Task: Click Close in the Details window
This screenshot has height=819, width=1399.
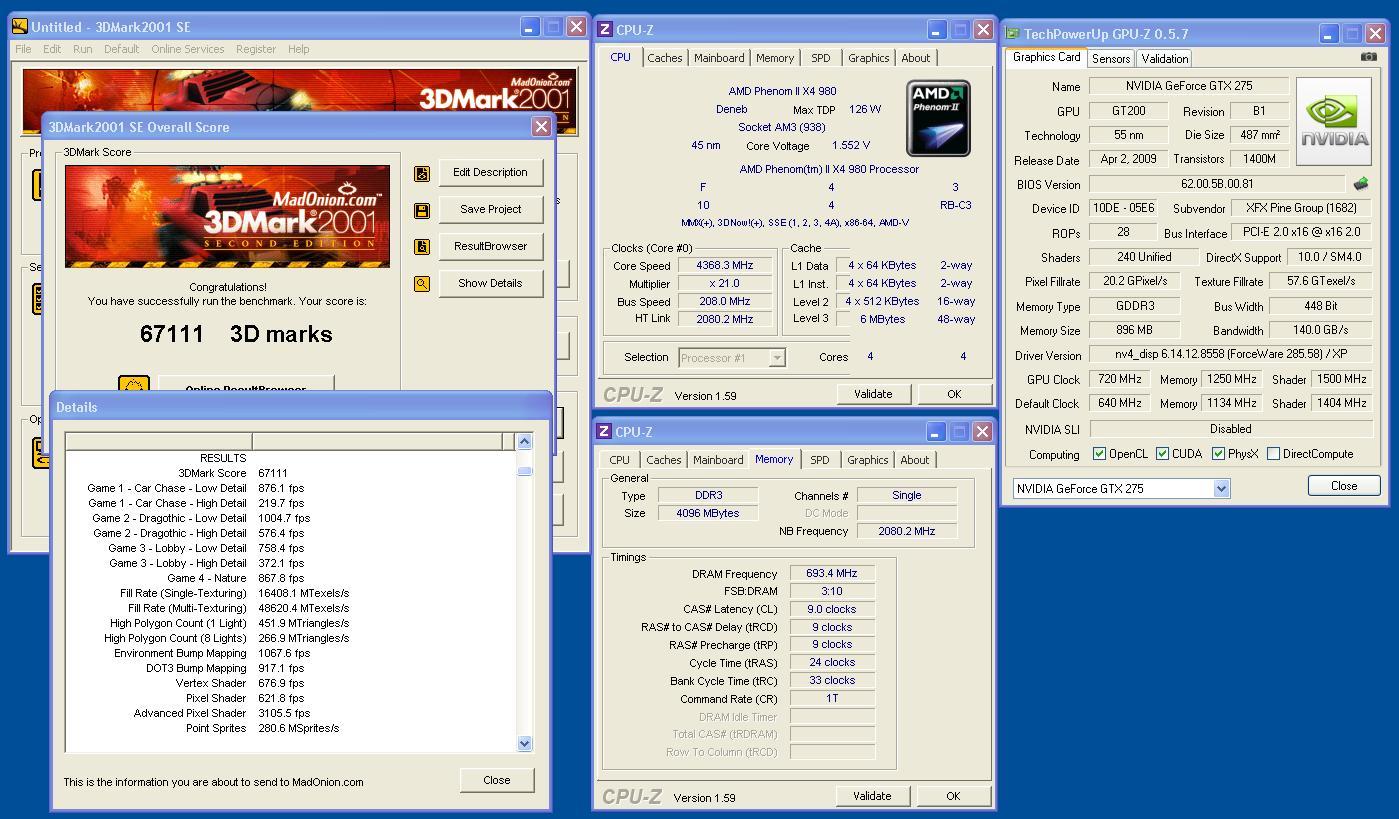Action: (x=497, y=780)
